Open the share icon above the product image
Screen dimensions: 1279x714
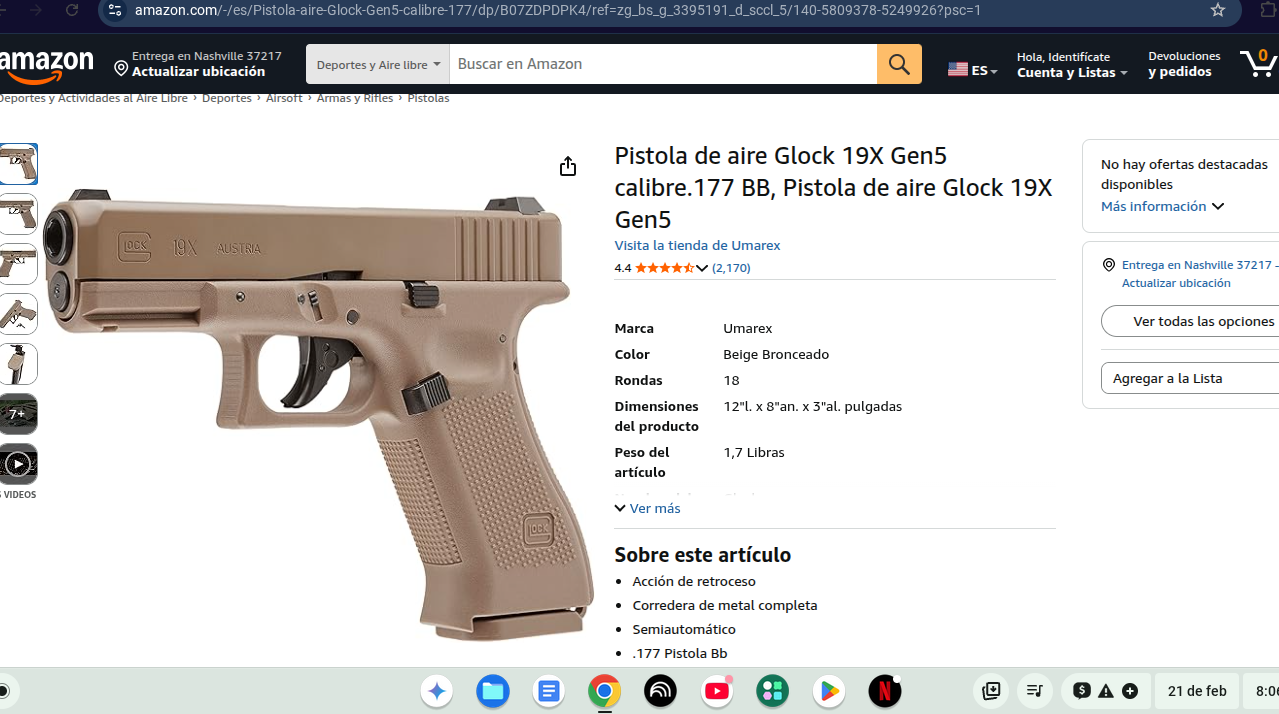568,166
